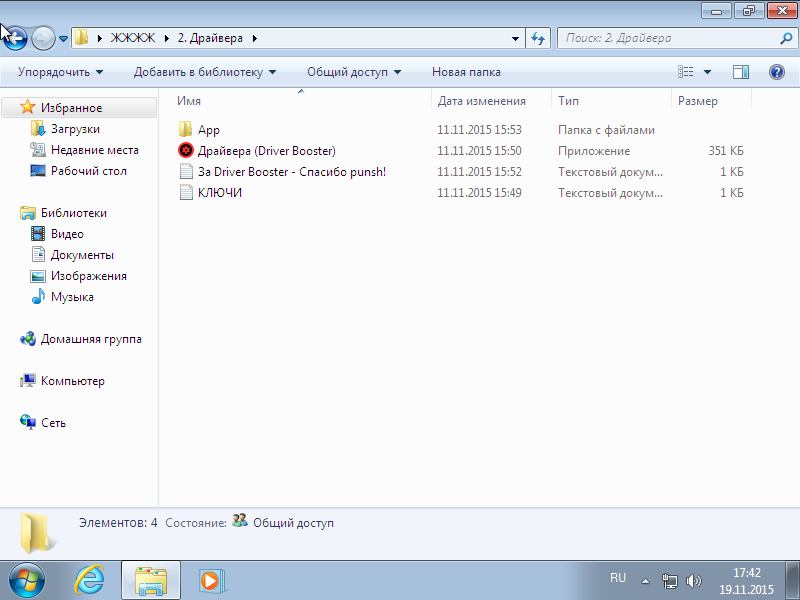The height and width of the screenshot is (600, 800).
Task: Open the Общий доступ toolbar menu
Action: click(x=354, y=72)
